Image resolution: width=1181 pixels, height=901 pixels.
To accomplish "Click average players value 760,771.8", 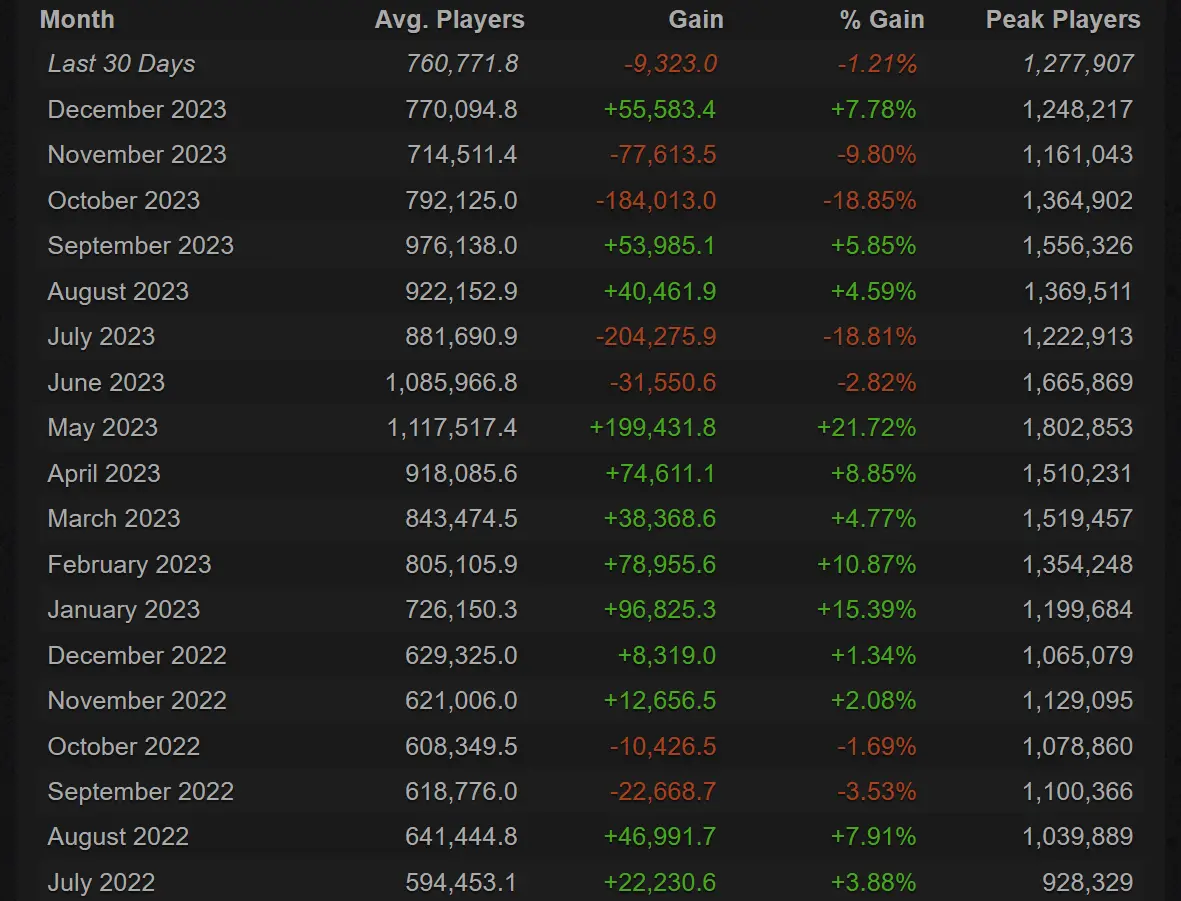I will [462, 64].
